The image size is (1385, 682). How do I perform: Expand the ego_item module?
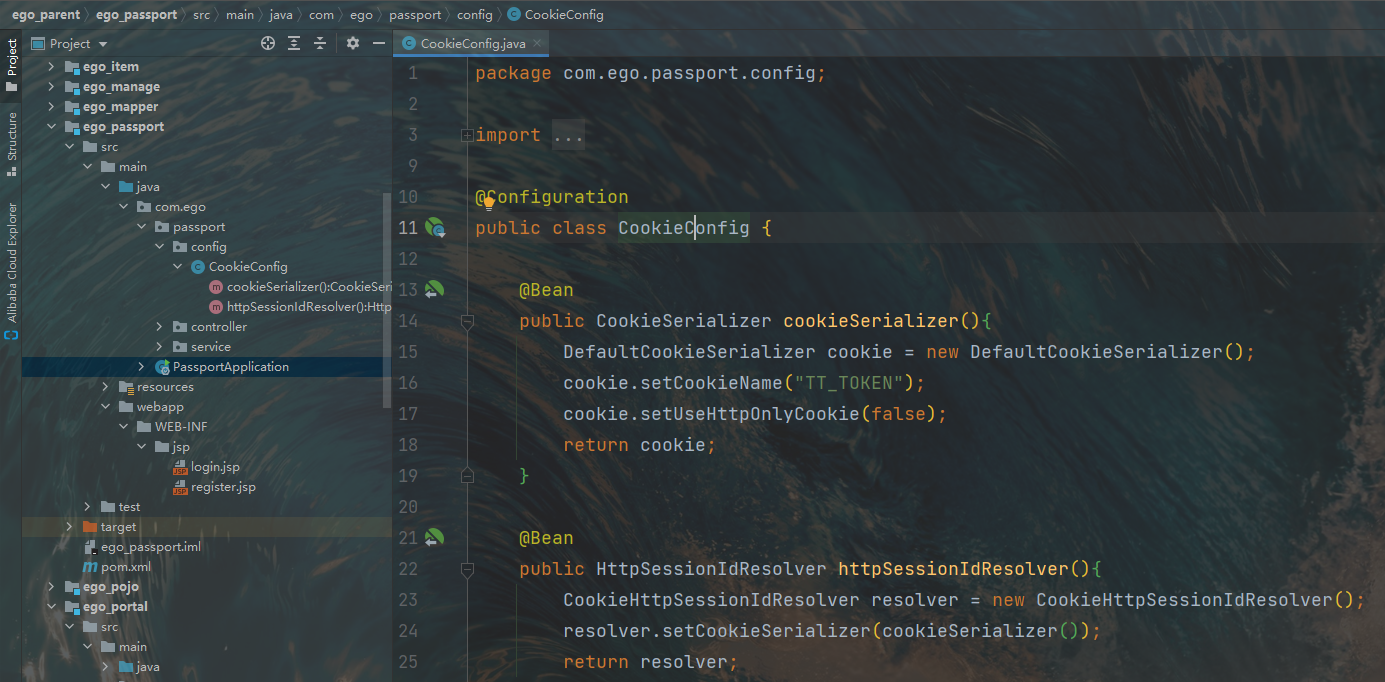[51, 67]
